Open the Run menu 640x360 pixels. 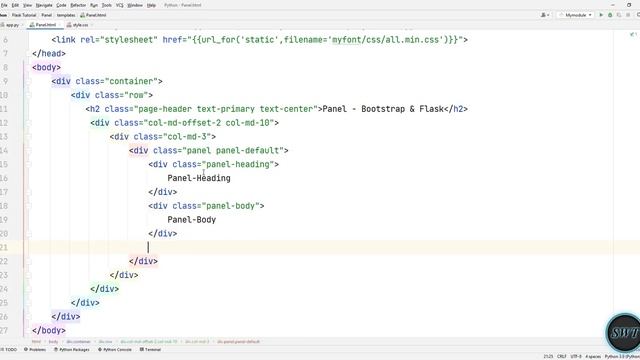[94, 5]
